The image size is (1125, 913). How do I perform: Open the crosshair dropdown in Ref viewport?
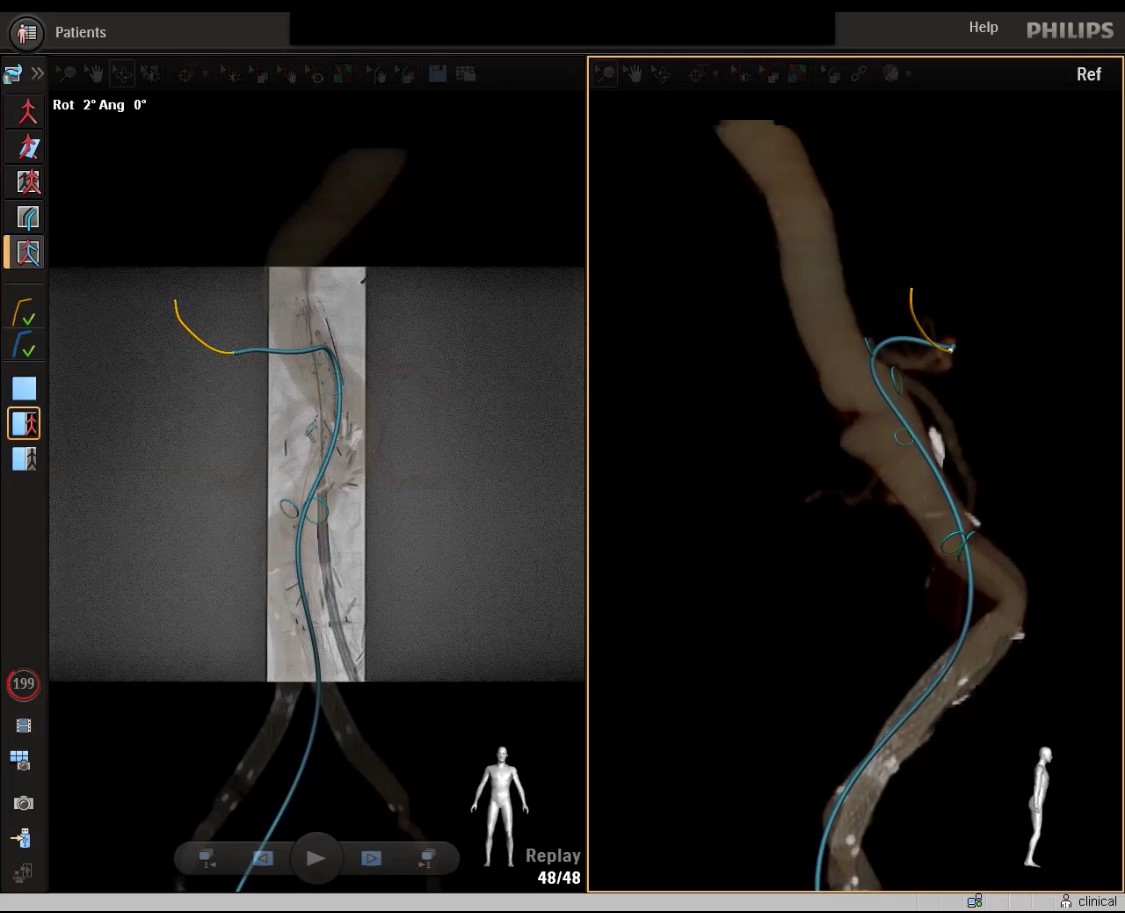[715, 74]
